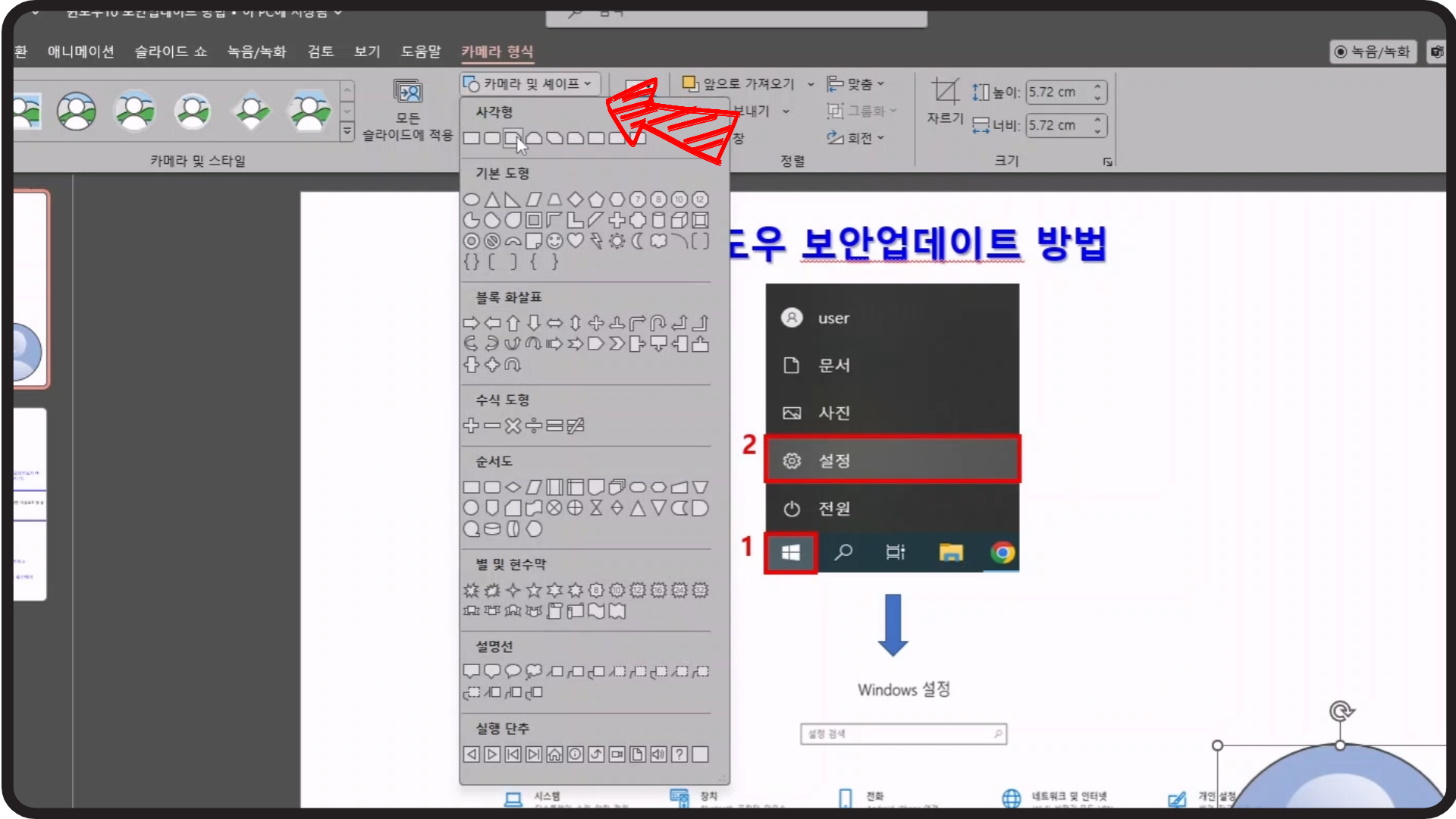Select the diamond decision flowchart shape
The image size is (1456, 819).
pyautogui.click(x=513, y=487)
